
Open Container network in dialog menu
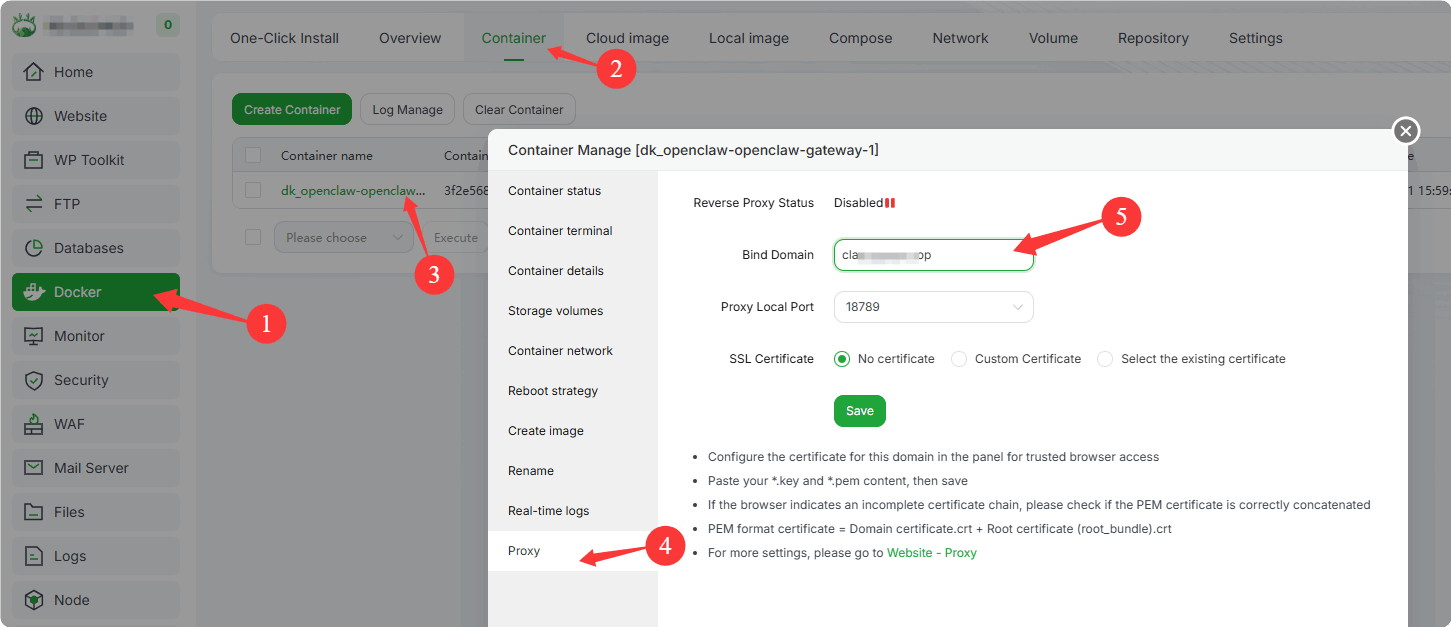tap(573, 351)
